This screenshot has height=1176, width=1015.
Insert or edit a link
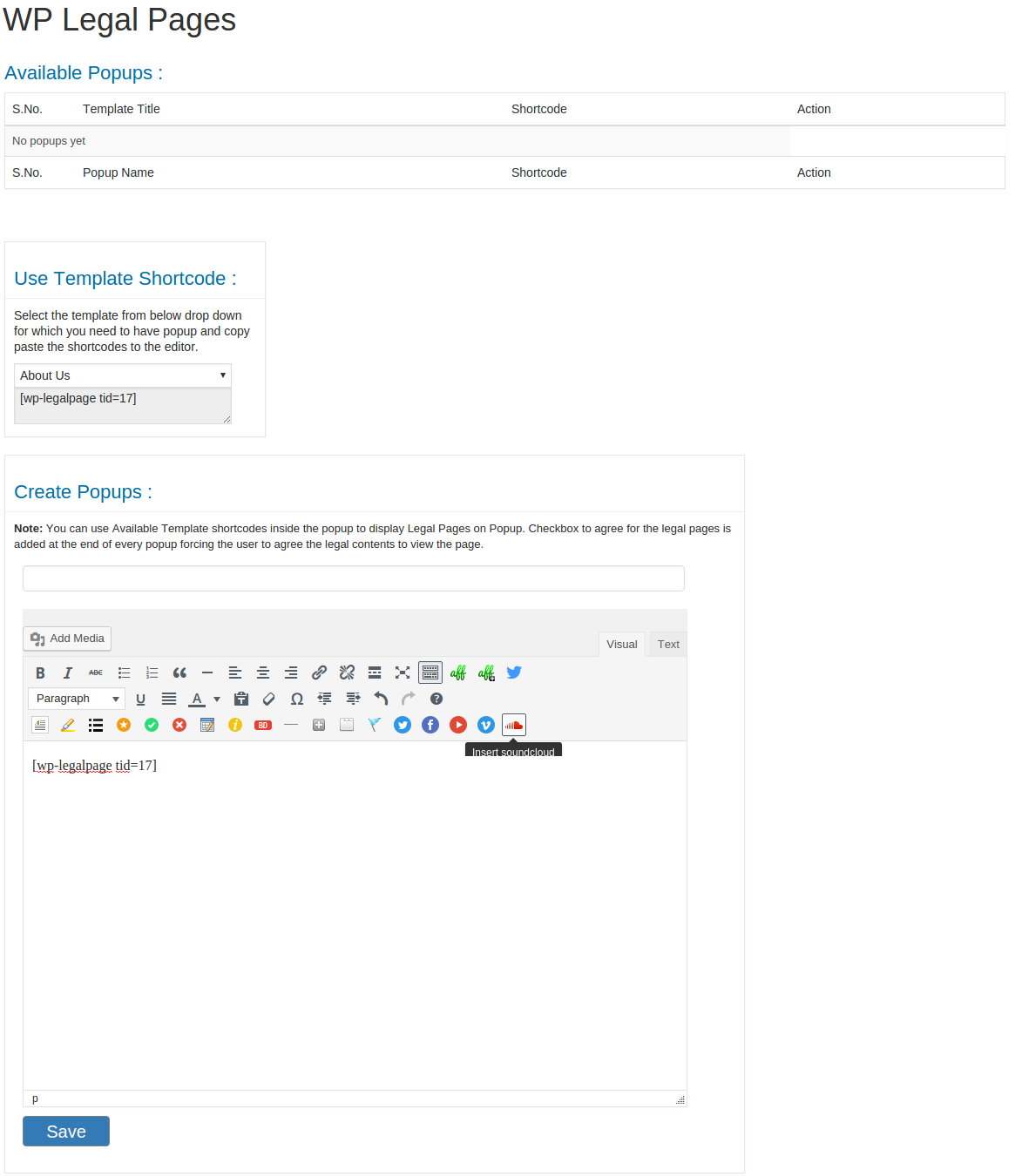[319, 672]
